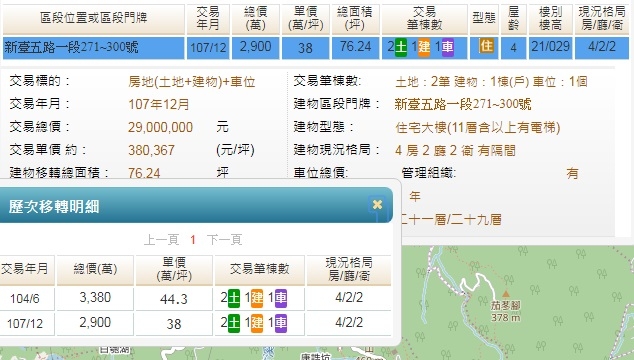This screenshot has width=634, height=360.
Task: Click 4 房 2 廳 2 衛 有隔間 value
Action: [455, 150]
